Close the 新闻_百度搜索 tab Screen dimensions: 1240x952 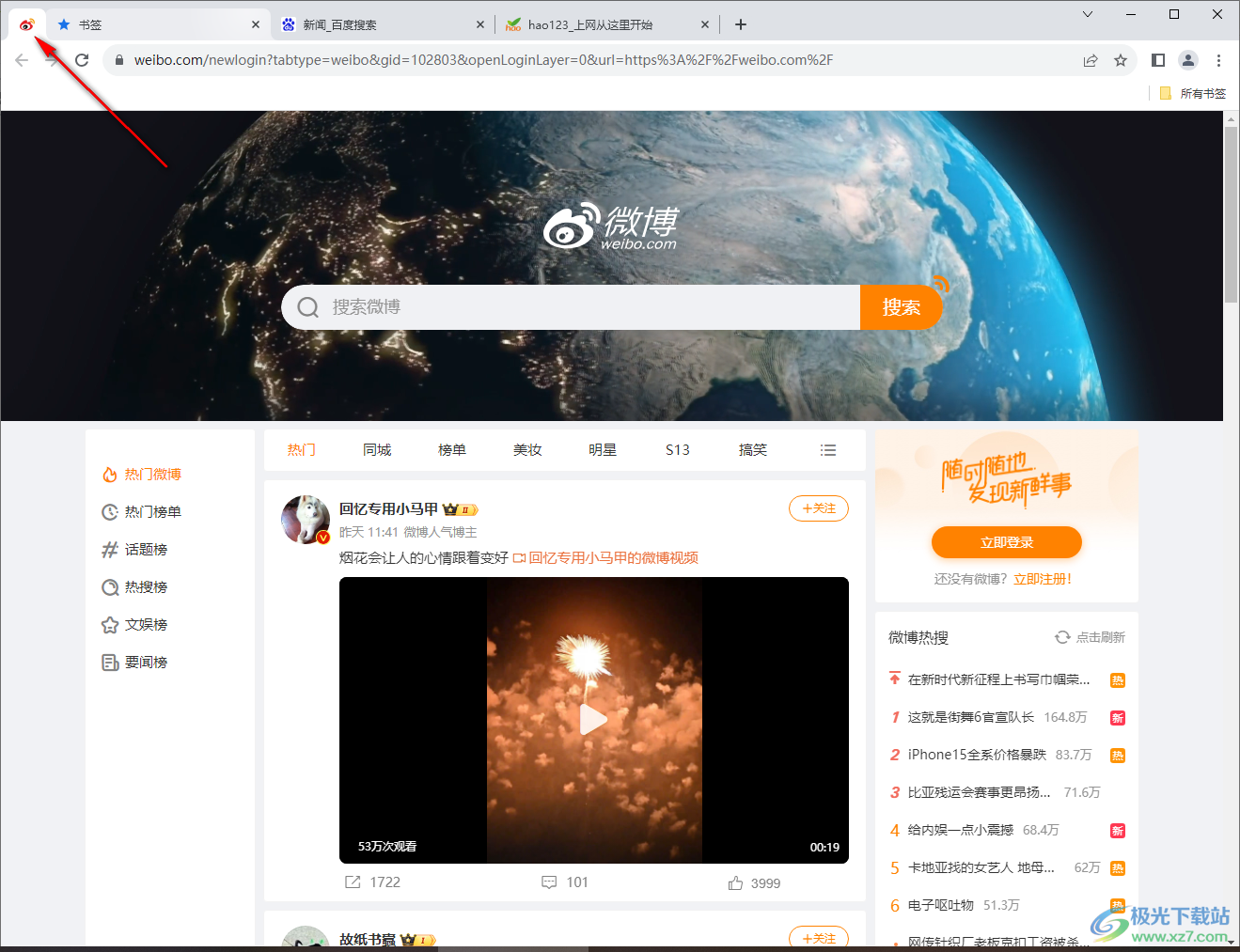(x=480, y=24)
